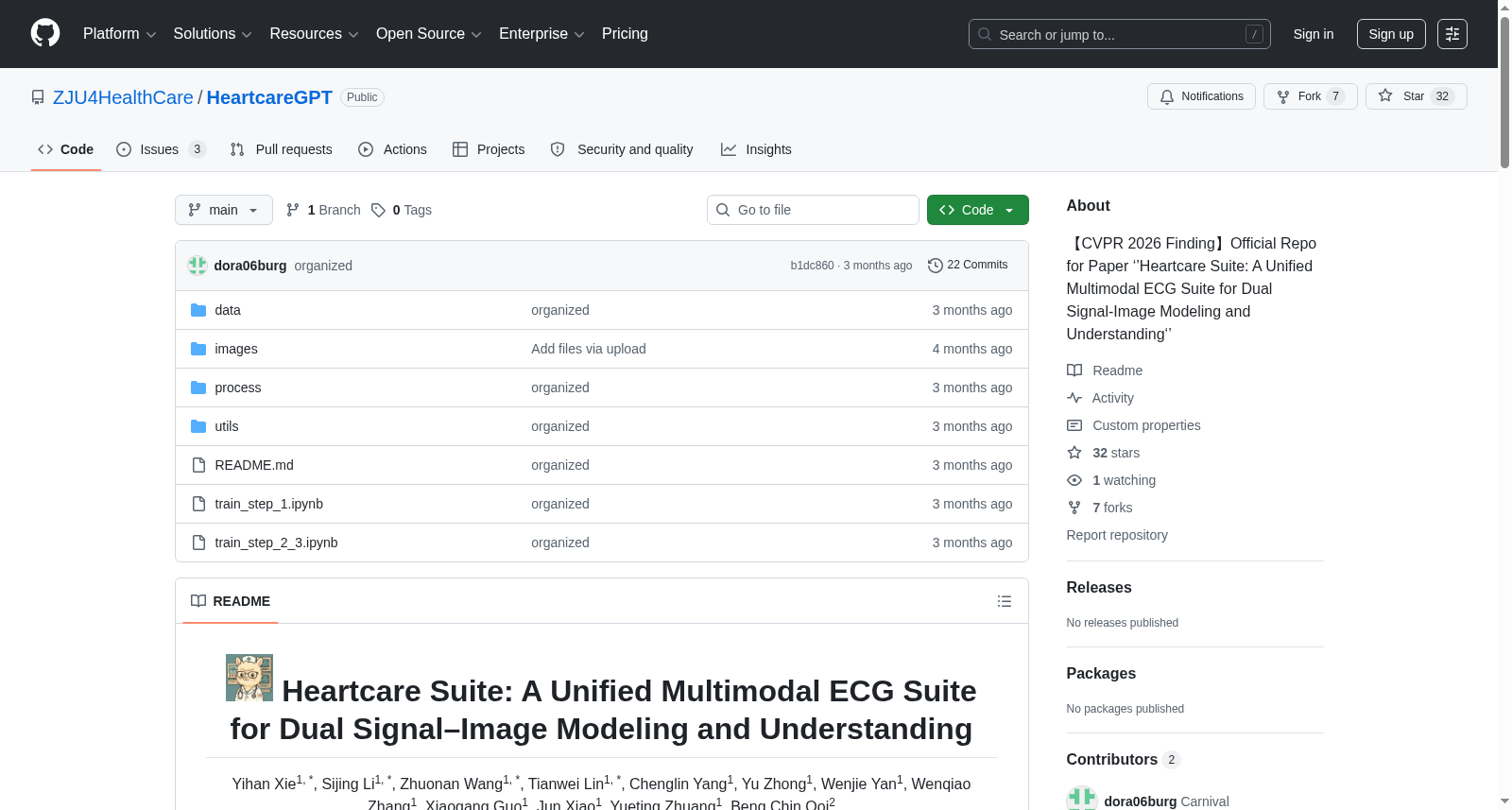
Task: Click the search magnifier icon in header
Action: [985, 34]
